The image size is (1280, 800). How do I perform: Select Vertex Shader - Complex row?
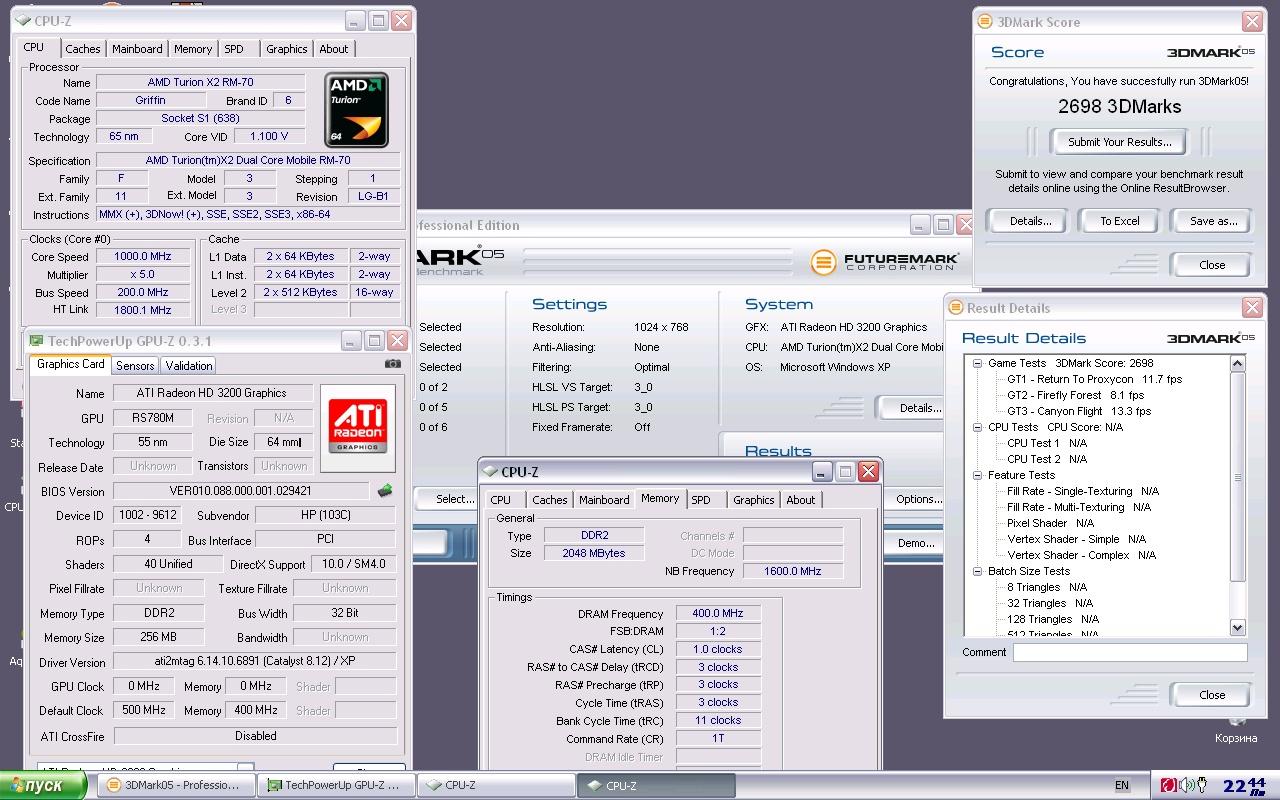pyautogui.click(x=1081, y=555)
